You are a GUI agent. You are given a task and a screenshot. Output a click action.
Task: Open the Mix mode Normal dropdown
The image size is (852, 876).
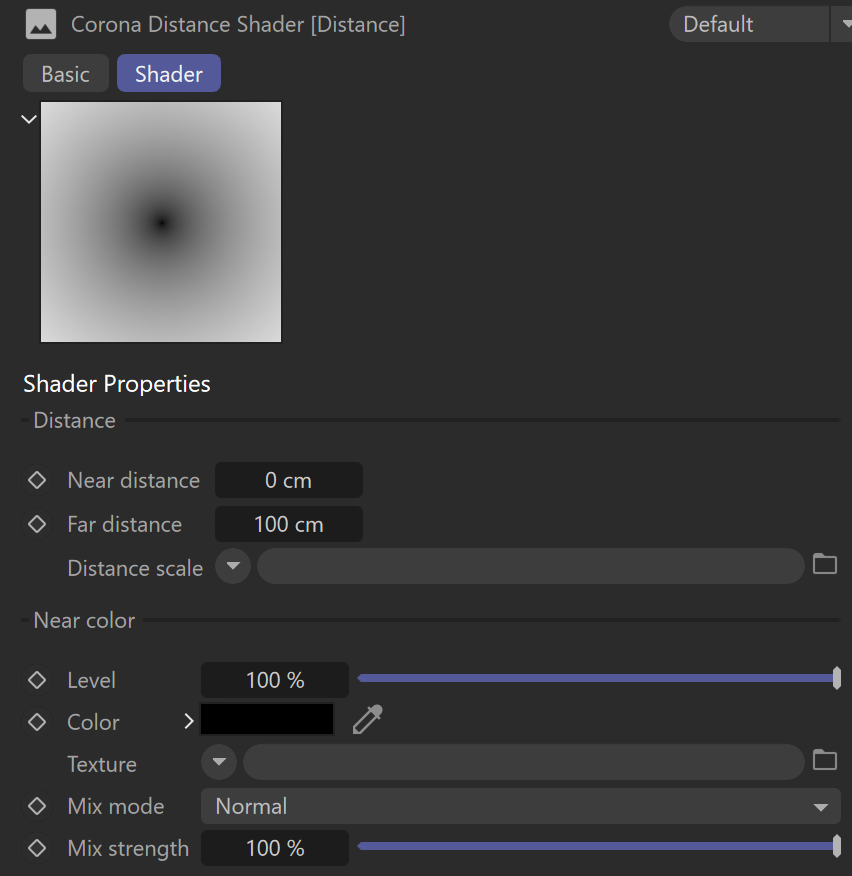pyautogui.click(x=521, y=806)
